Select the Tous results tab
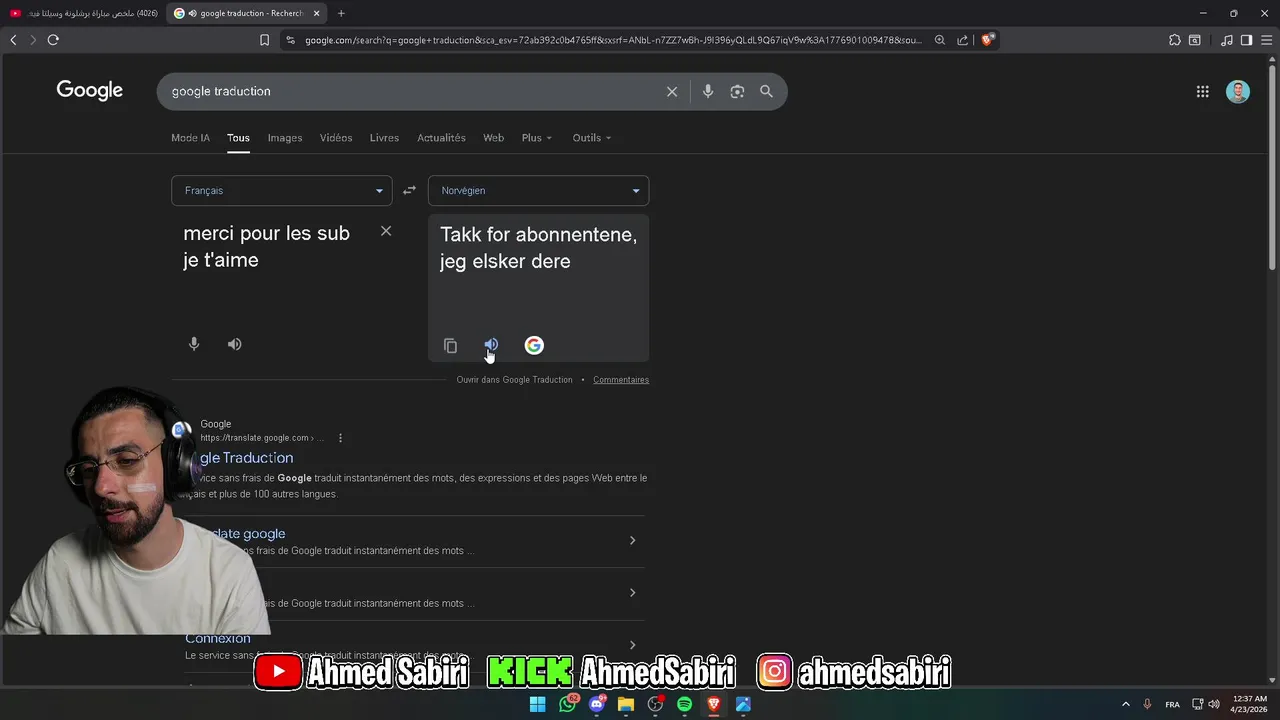This screenshot has height=720, width=1280. click(x=238, y=138)
